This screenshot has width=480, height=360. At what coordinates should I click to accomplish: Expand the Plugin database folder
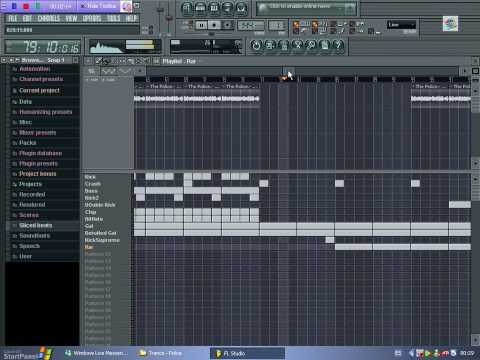tap(40, 153)
